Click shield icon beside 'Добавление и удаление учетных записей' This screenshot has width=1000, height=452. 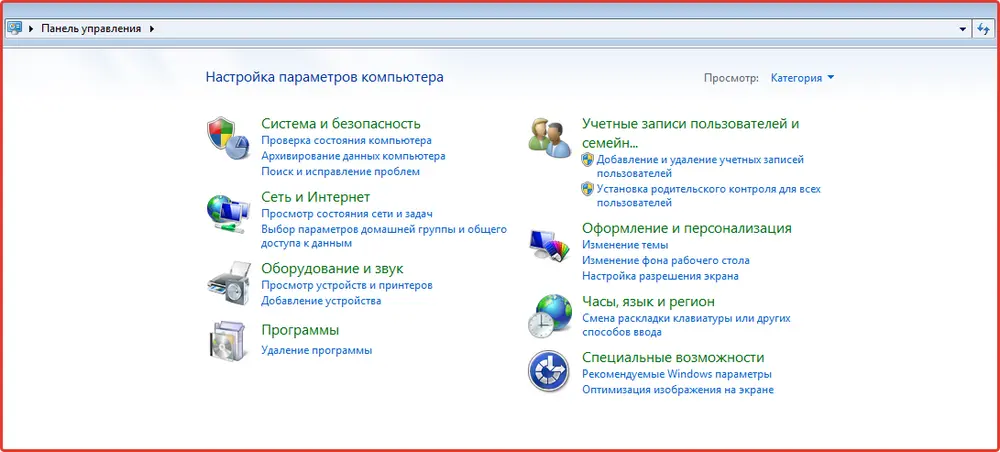pos(587,159)
